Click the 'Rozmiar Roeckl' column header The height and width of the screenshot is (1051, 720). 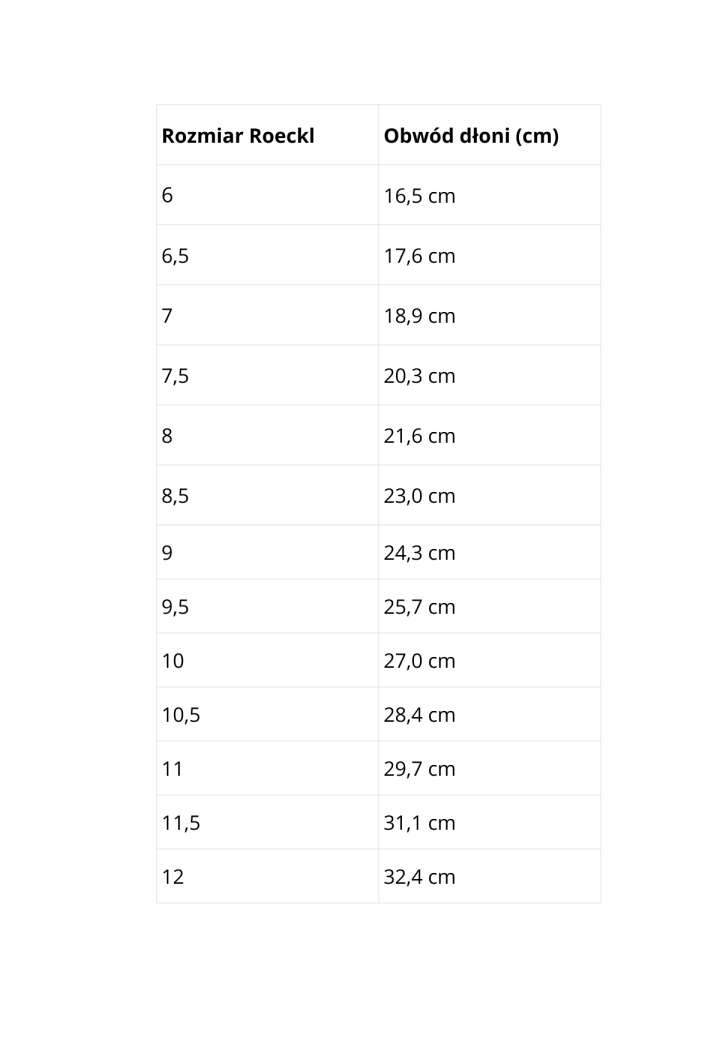tap(238, 136)
